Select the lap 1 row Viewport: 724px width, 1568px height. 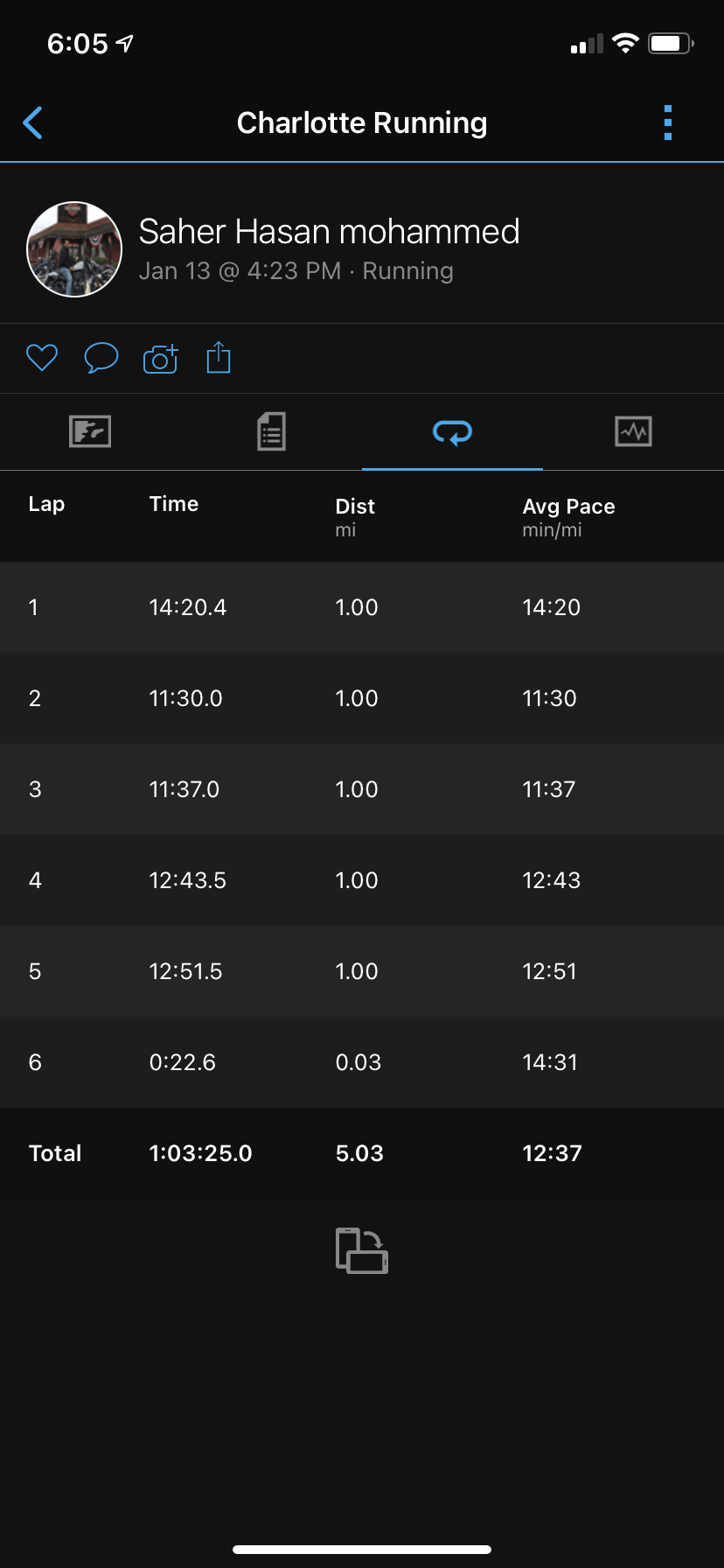click(x=362, y=607)
